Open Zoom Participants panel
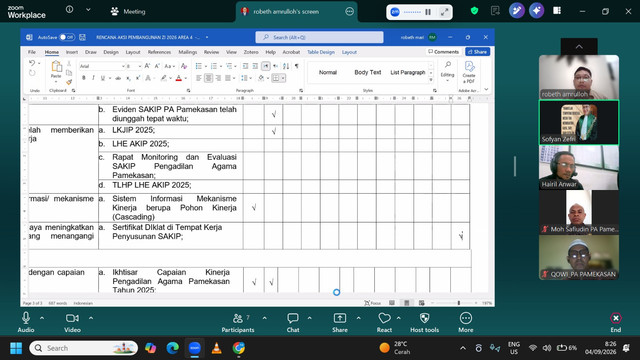This screenshot has height=360, width=640. click(x=238, y=323)
